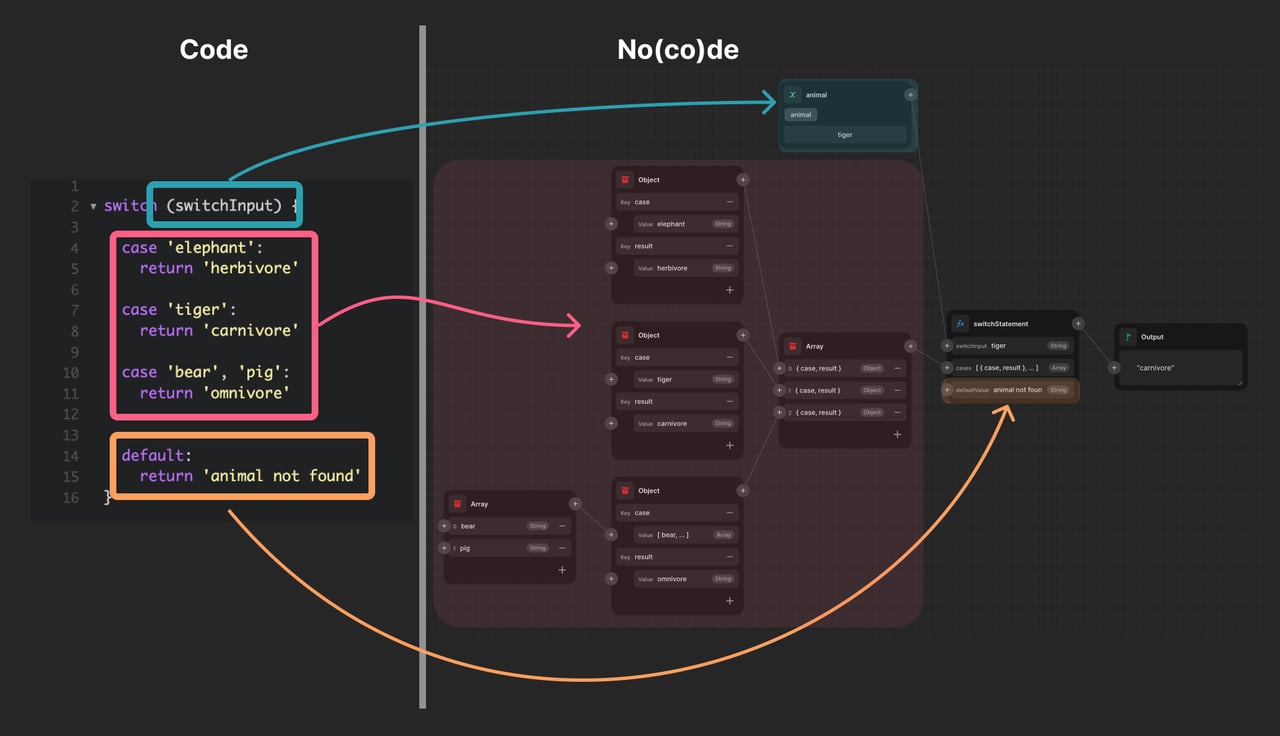Image resolution: width=1280 pixels, height=736 pixels.
Task: Add a key to the herbivore Object node
Action: (x=730, y=290)
